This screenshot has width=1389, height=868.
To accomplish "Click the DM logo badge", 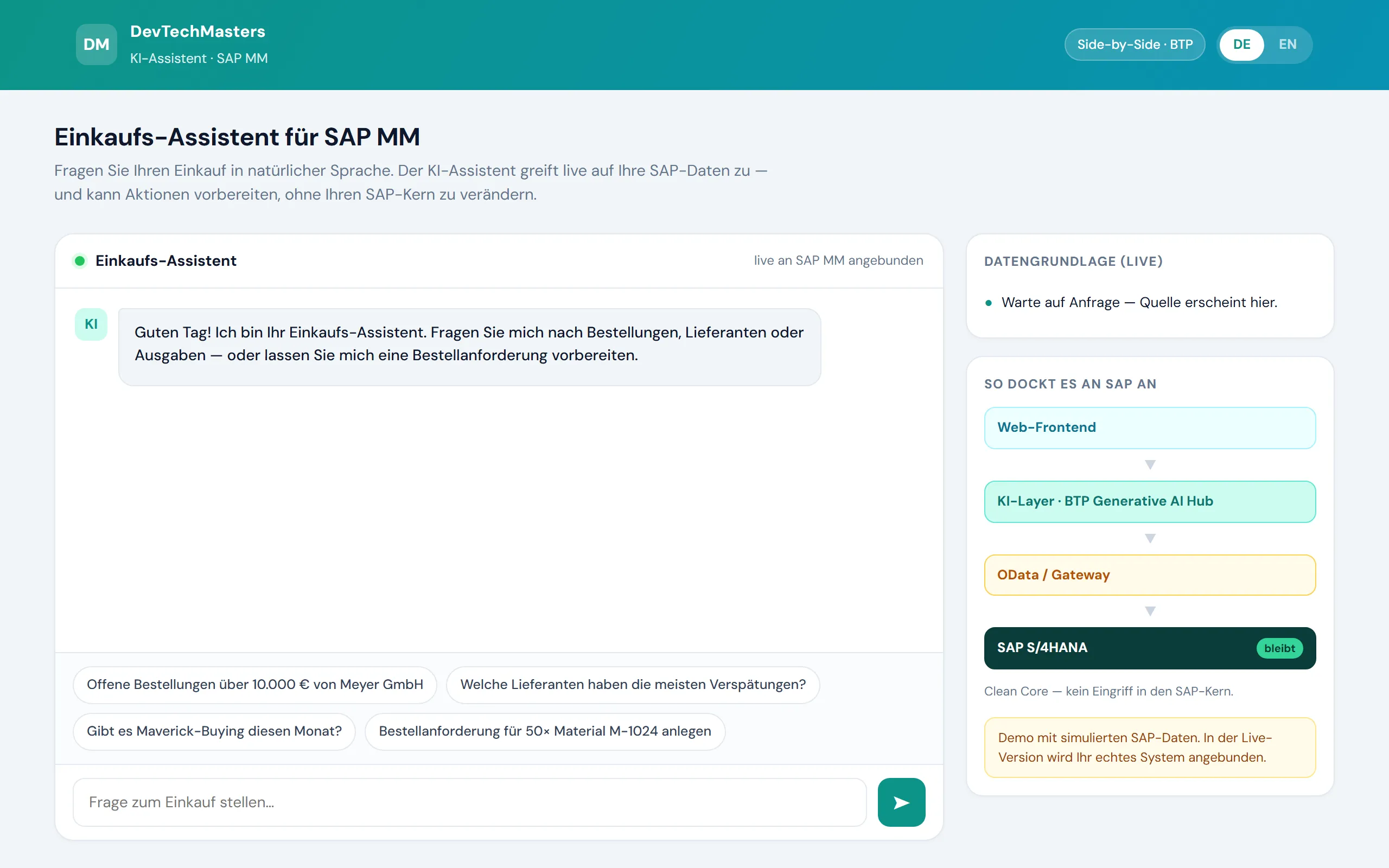I will point(97,44).
